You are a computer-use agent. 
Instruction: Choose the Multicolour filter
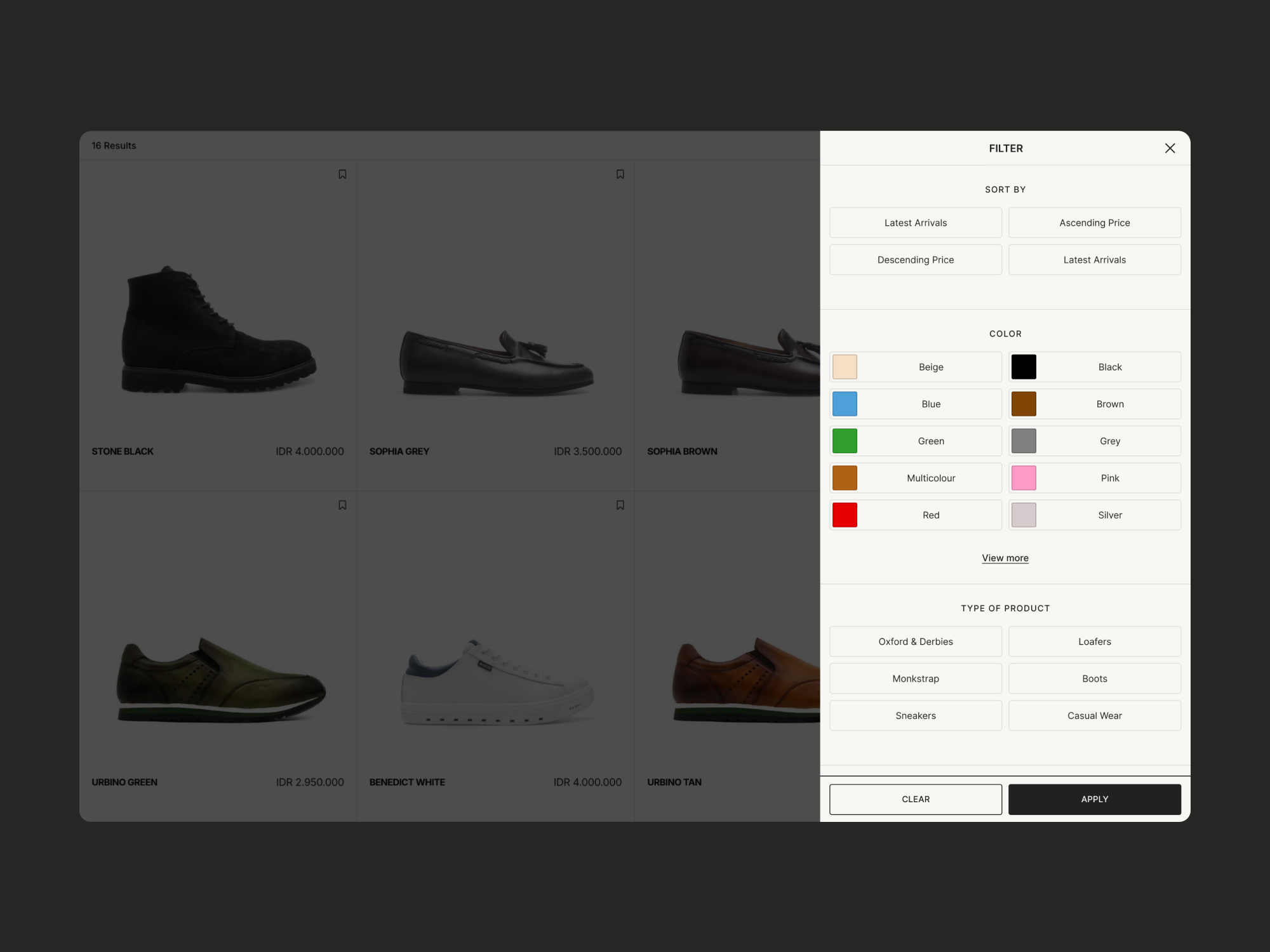pyautogui.click(x=916, y=478)
